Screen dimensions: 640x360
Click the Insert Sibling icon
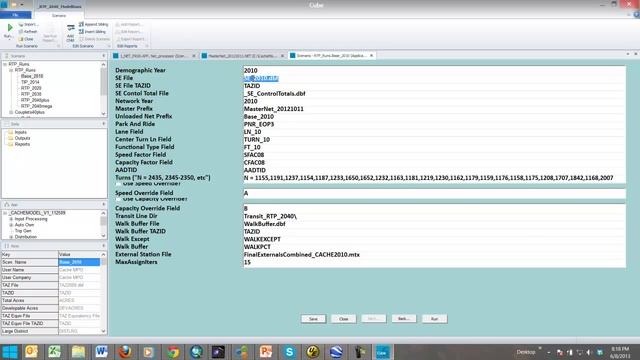pyautogui.click(x=81, y=31)
